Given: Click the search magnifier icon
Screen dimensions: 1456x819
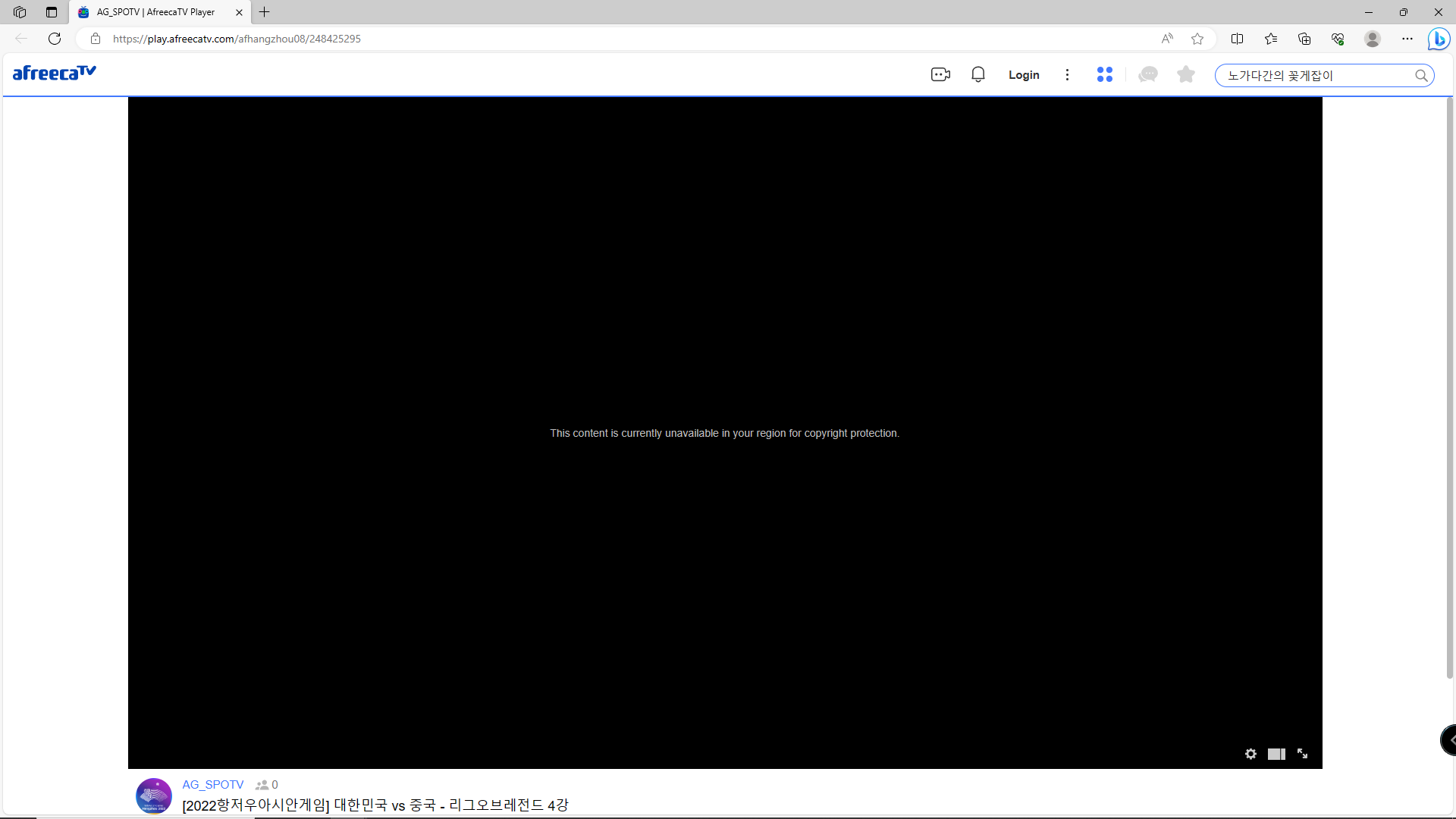Looking at the screenshot, I should pyautogui.click(x=1421, y=75).
